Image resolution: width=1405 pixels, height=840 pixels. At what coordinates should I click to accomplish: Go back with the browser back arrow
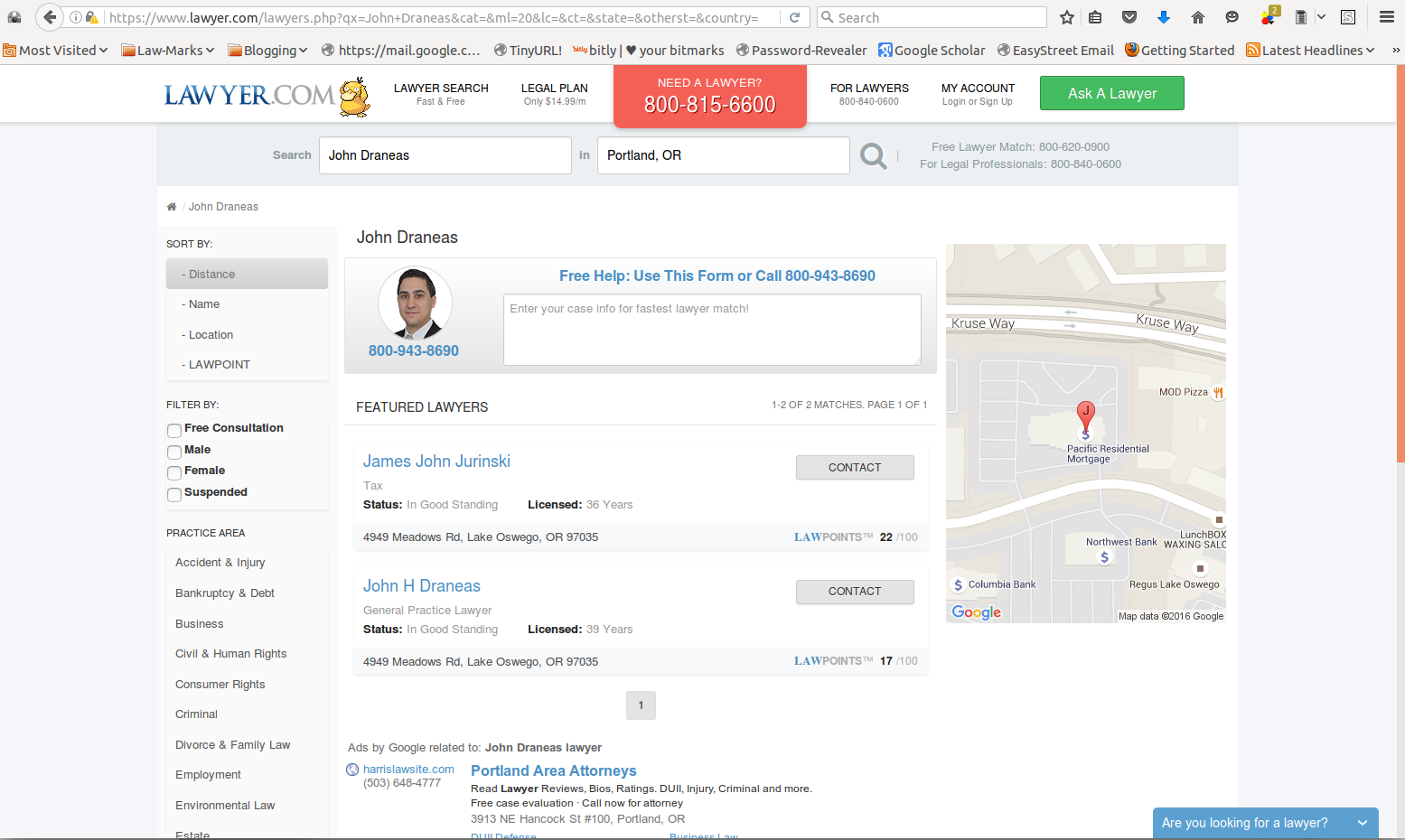pyautogui.click(x=50, y=17)
